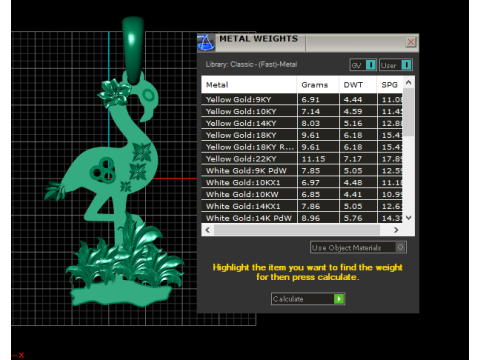Click the 4.59 DWT value
The width and height of the screenshot is (480, 360).
353,111
